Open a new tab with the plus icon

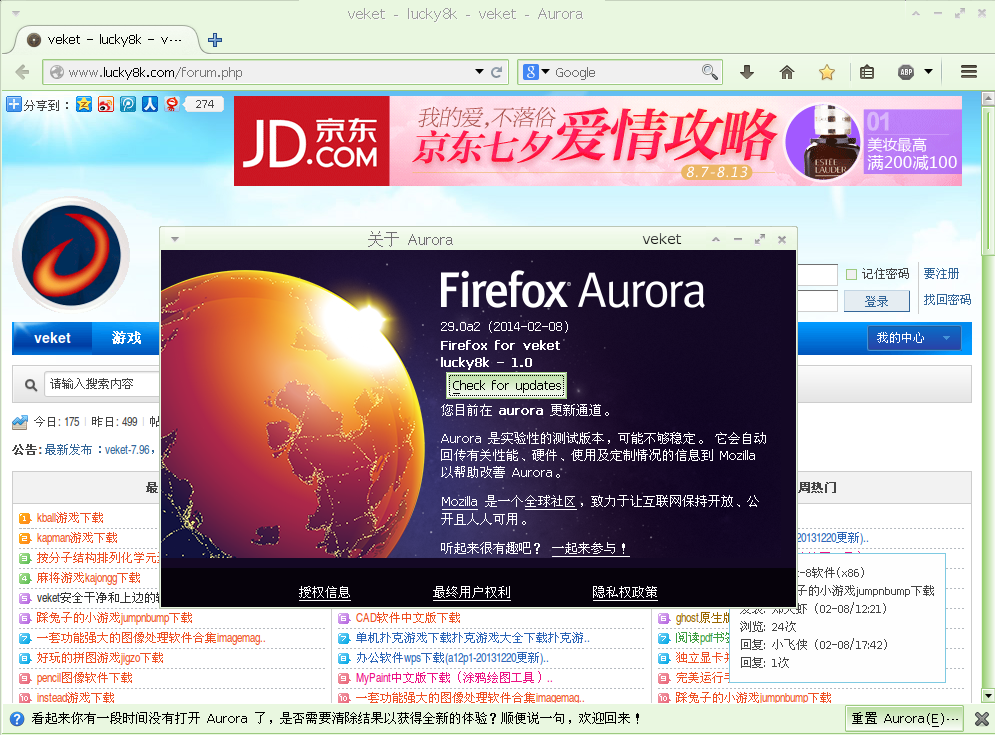point(215,40)
